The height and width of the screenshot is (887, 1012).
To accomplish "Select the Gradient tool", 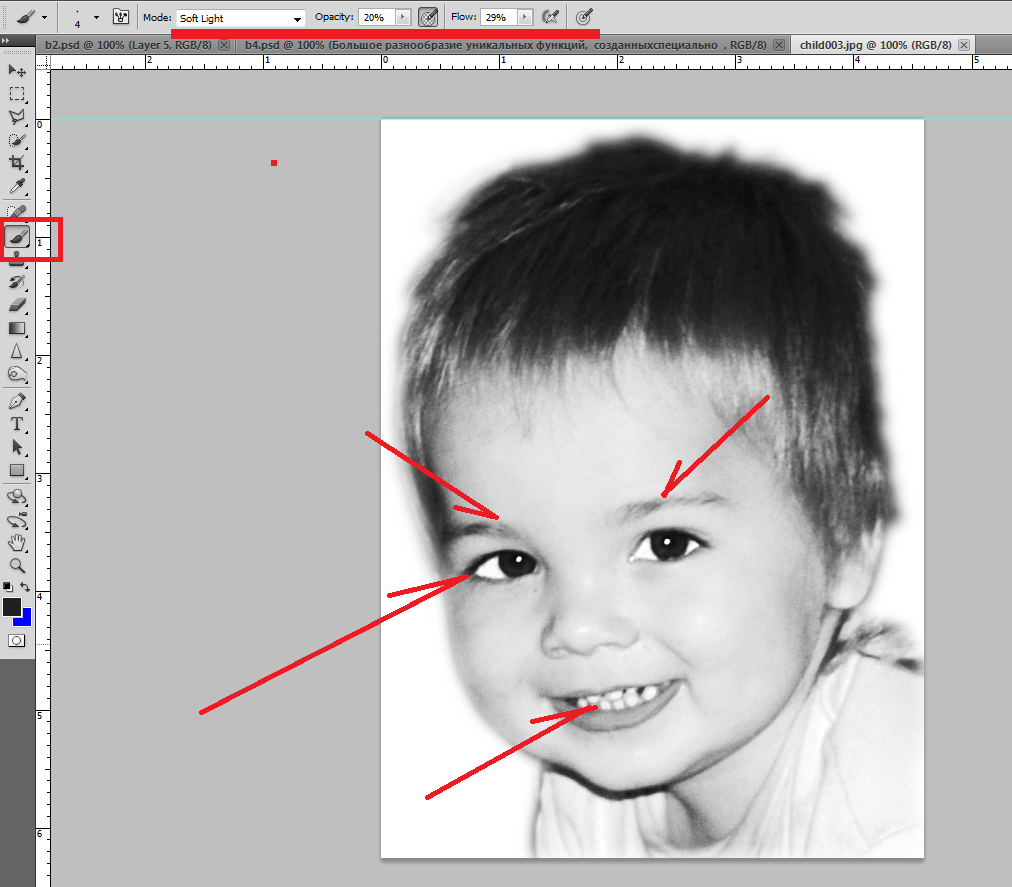I will click(x=17, y=329).
